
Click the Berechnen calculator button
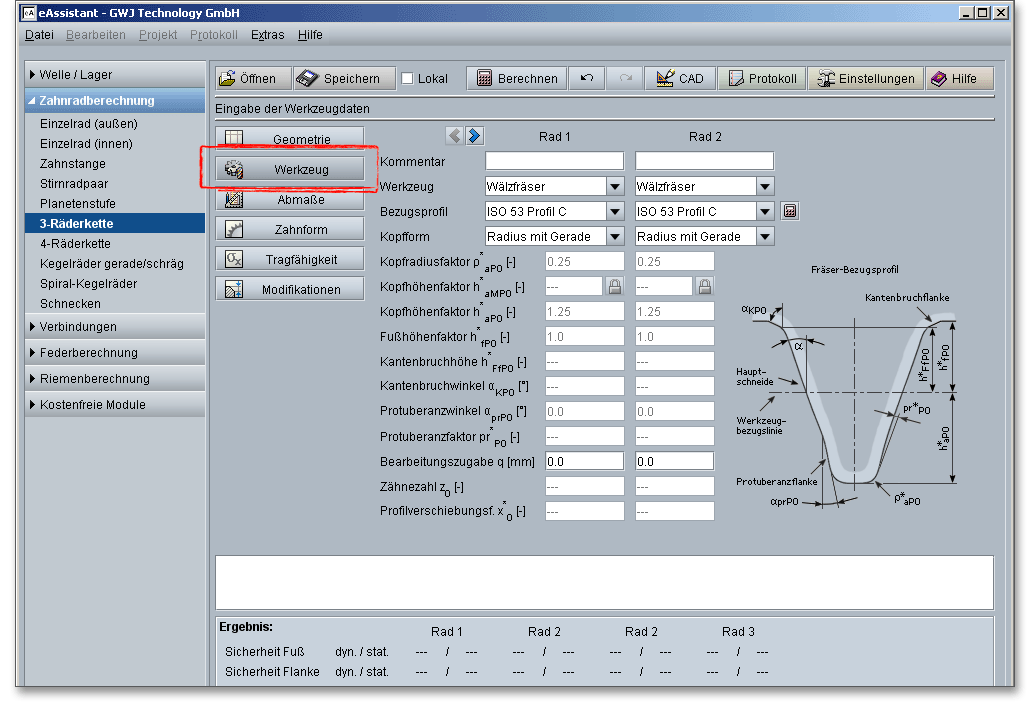(517, 79)
